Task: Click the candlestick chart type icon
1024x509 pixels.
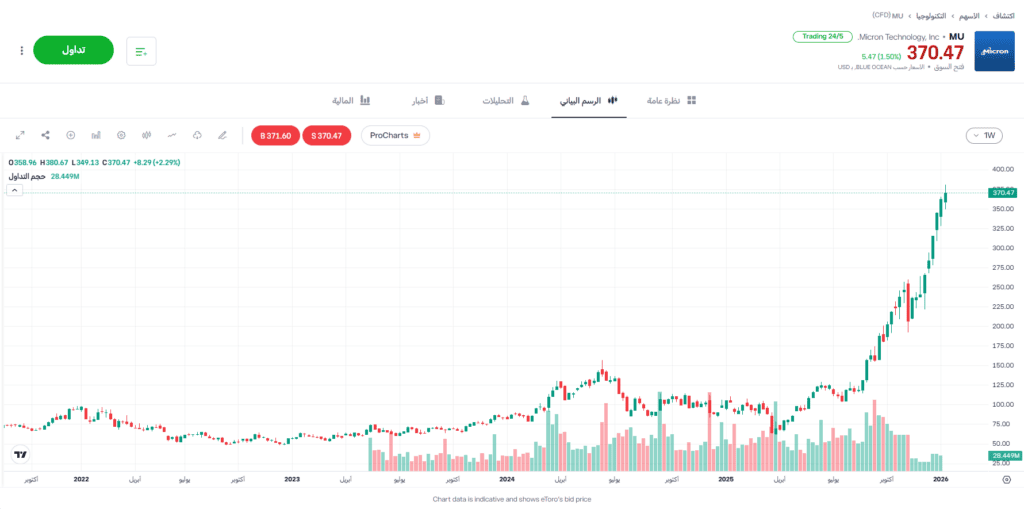Action: click(x=147, y=135)
